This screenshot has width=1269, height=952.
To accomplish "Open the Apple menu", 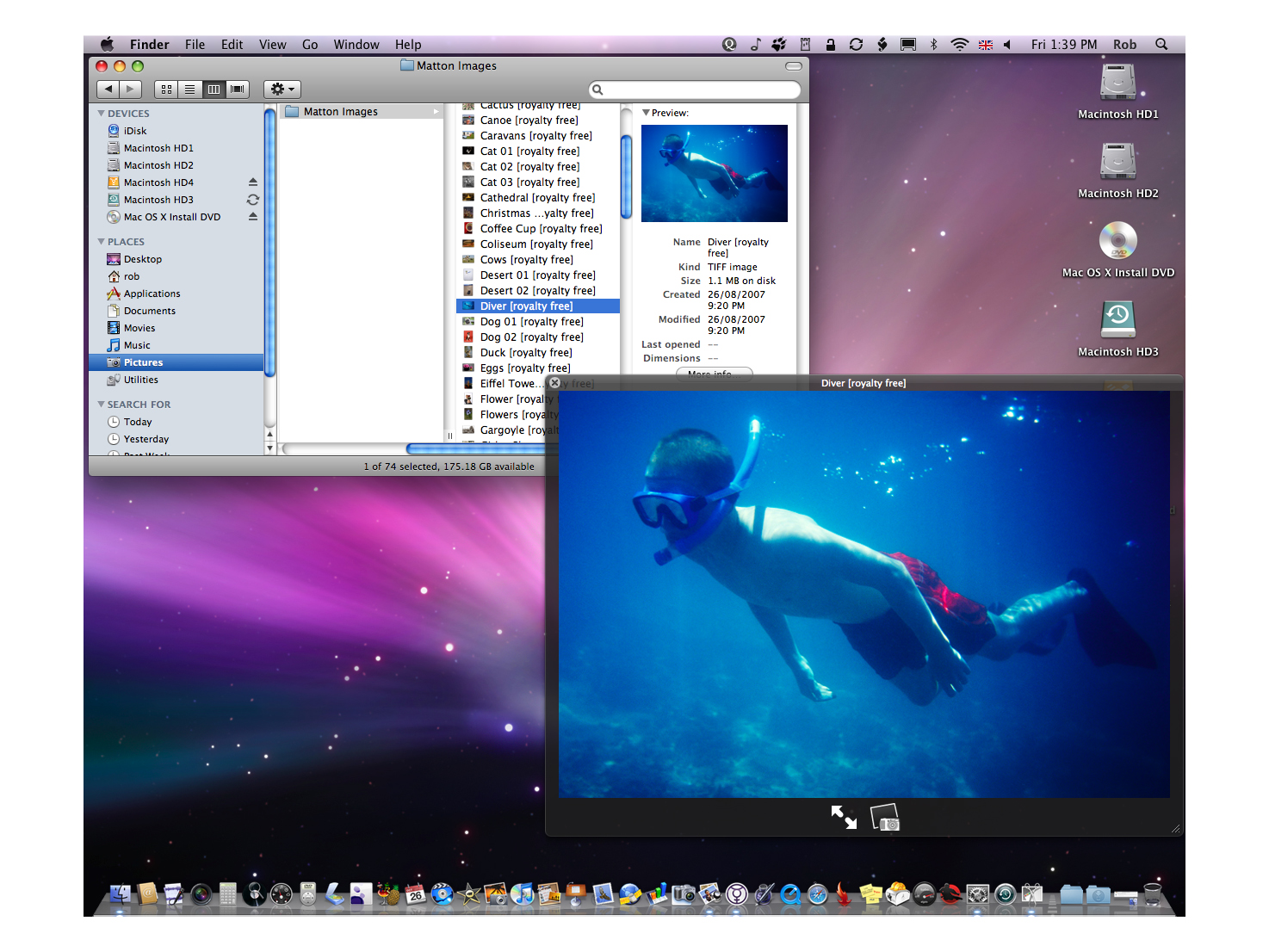I will (108, 45).
